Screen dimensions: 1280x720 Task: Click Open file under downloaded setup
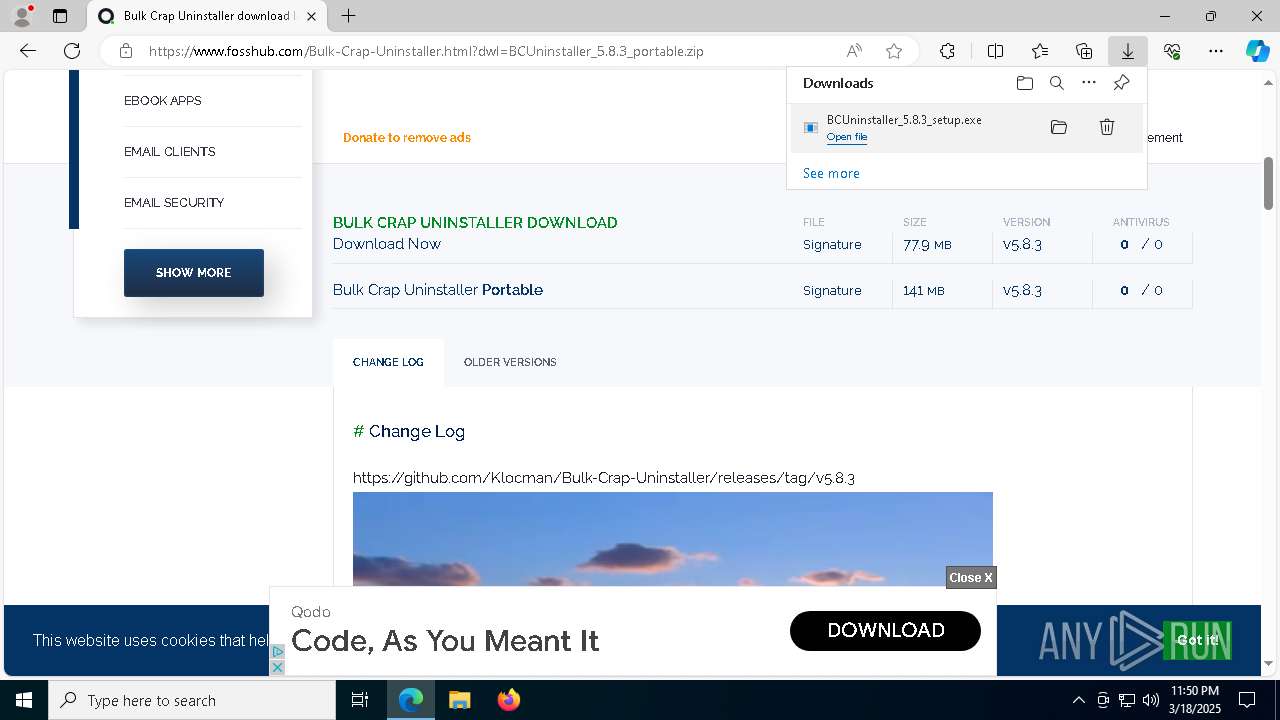coord(847,137)
